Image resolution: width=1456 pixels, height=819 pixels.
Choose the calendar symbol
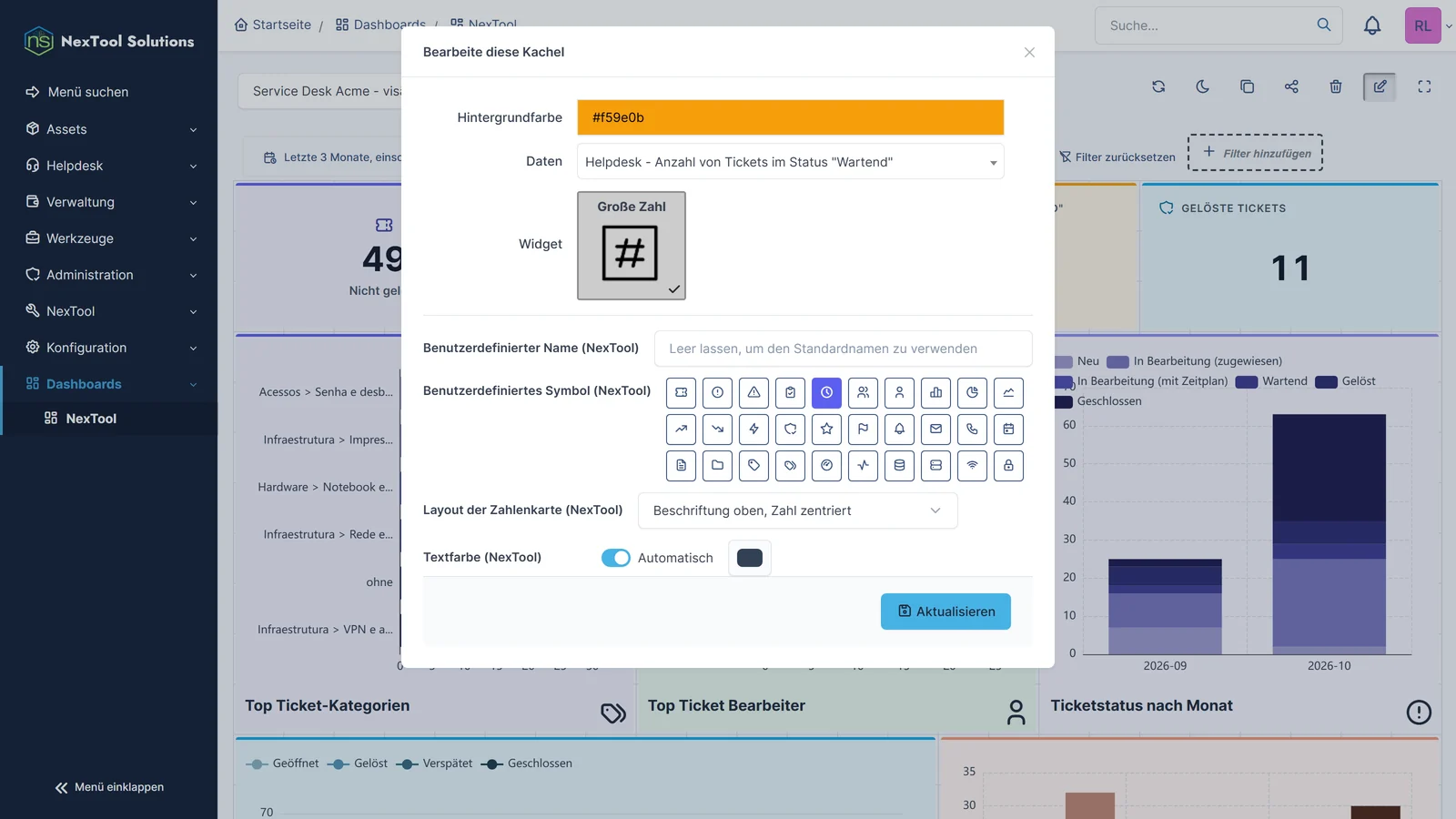pos(1008,429)
